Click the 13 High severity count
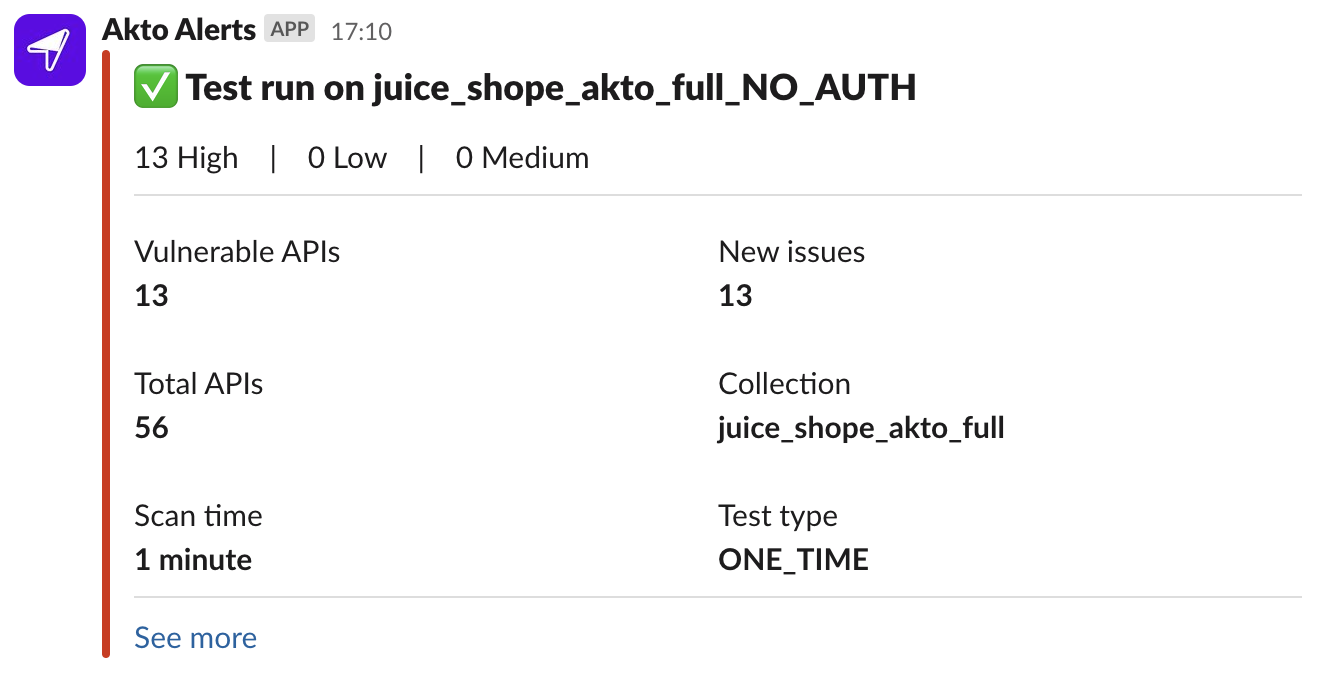 187,158
